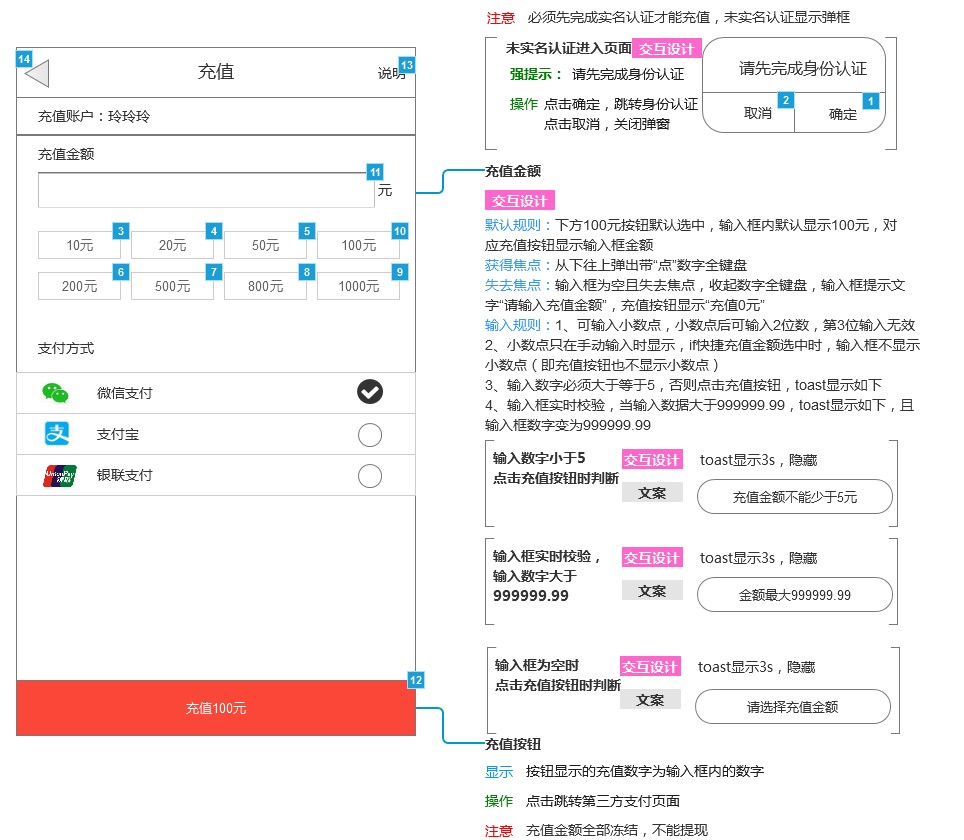Viewport: 964px width, 840px height.
Task: Click 取消 in the identity dialog
Action: (757, 114)
